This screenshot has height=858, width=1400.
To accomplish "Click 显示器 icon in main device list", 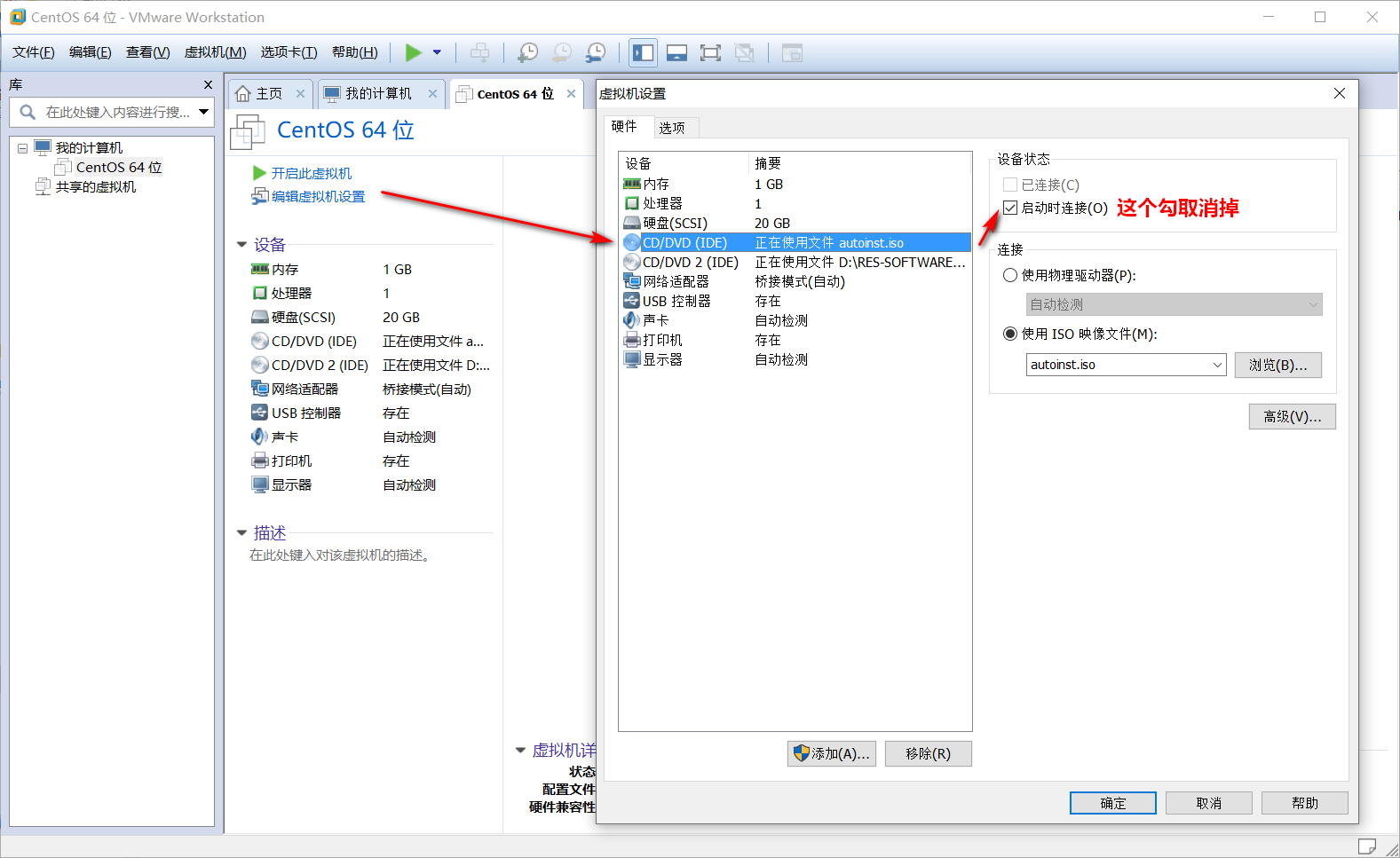I will (x=259, y=484).
